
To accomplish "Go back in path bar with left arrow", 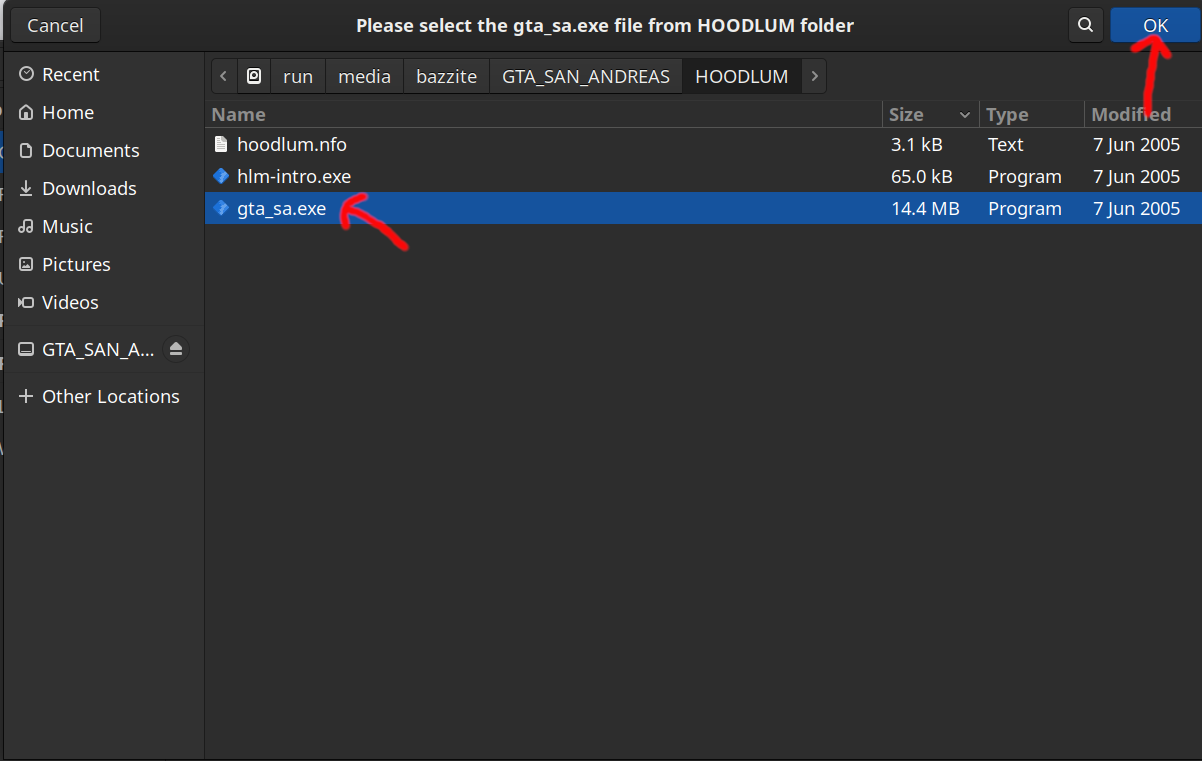I will click(224, 76).
